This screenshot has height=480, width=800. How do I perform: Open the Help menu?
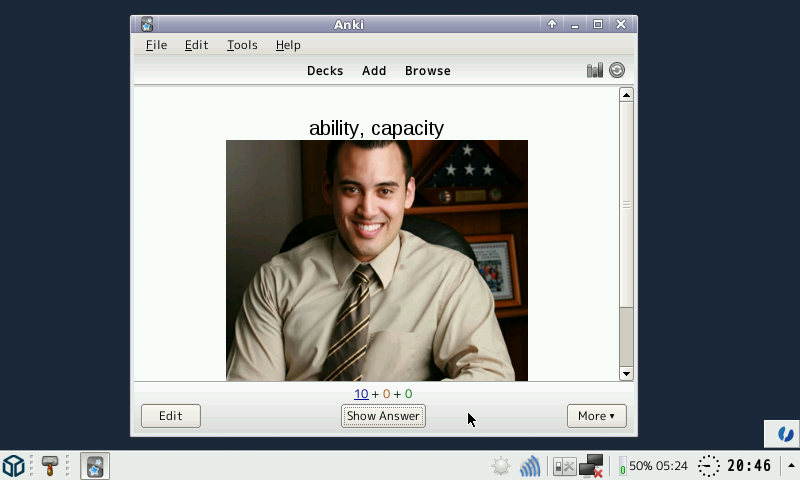[x=288, y=45]
